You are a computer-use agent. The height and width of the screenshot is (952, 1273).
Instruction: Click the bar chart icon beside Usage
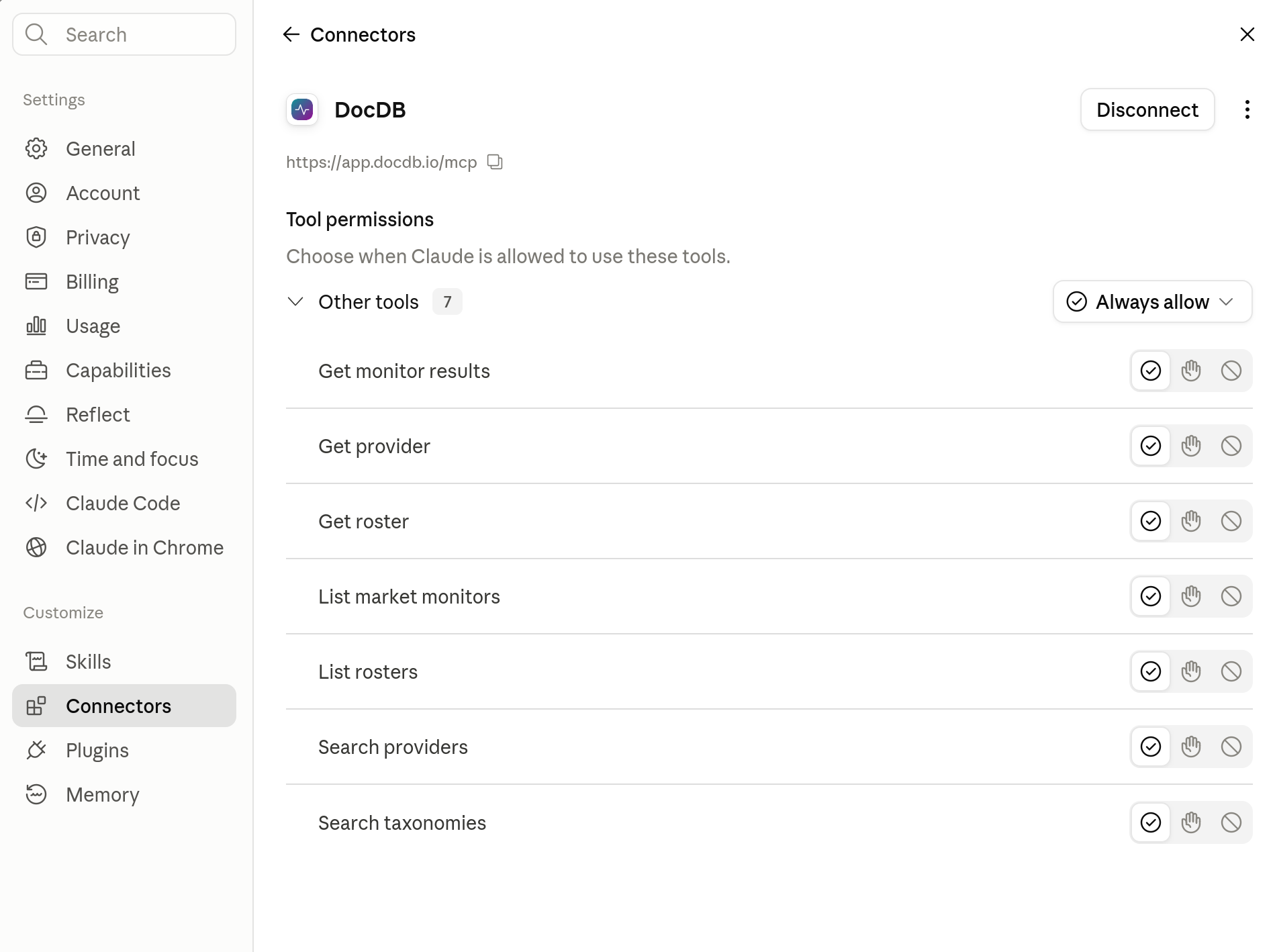pos(36,326)
